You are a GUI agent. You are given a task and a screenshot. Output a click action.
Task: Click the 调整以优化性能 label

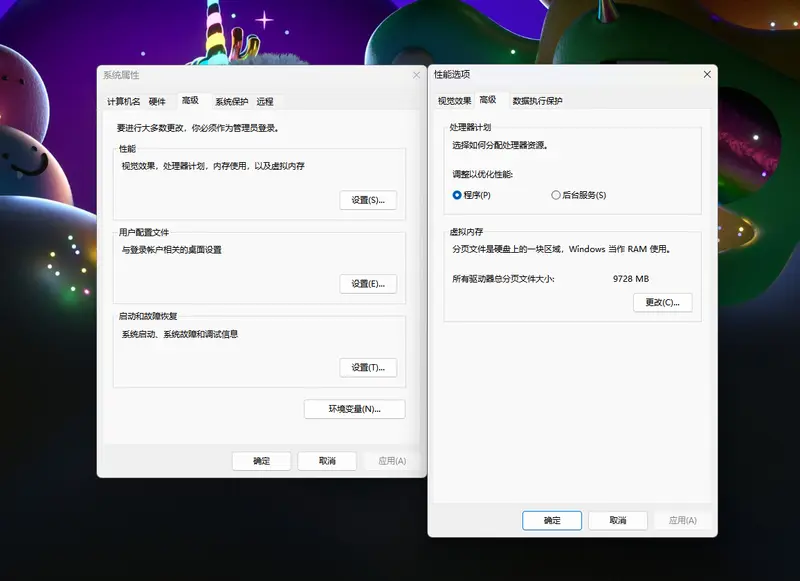click(482, 174)
